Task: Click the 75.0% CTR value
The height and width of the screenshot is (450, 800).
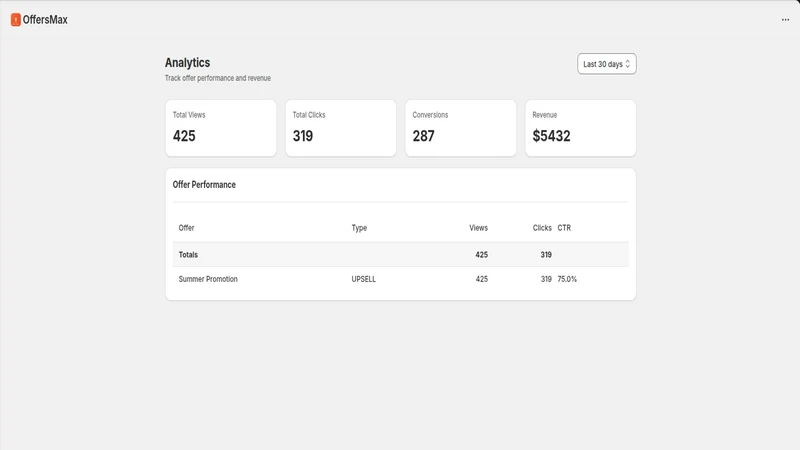Action: point(567,279)
